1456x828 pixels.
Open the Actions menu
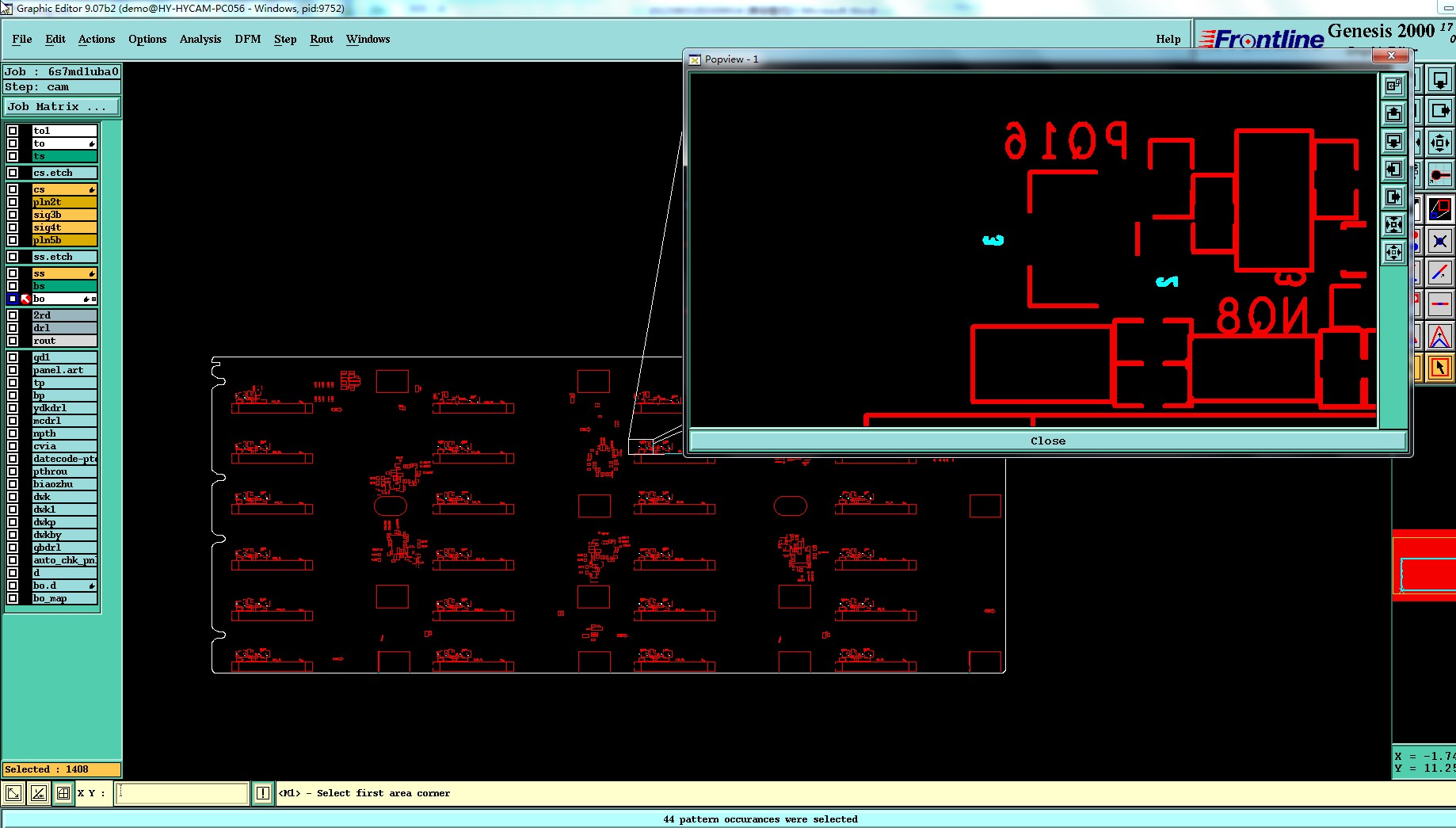click(x=97, y=39)
